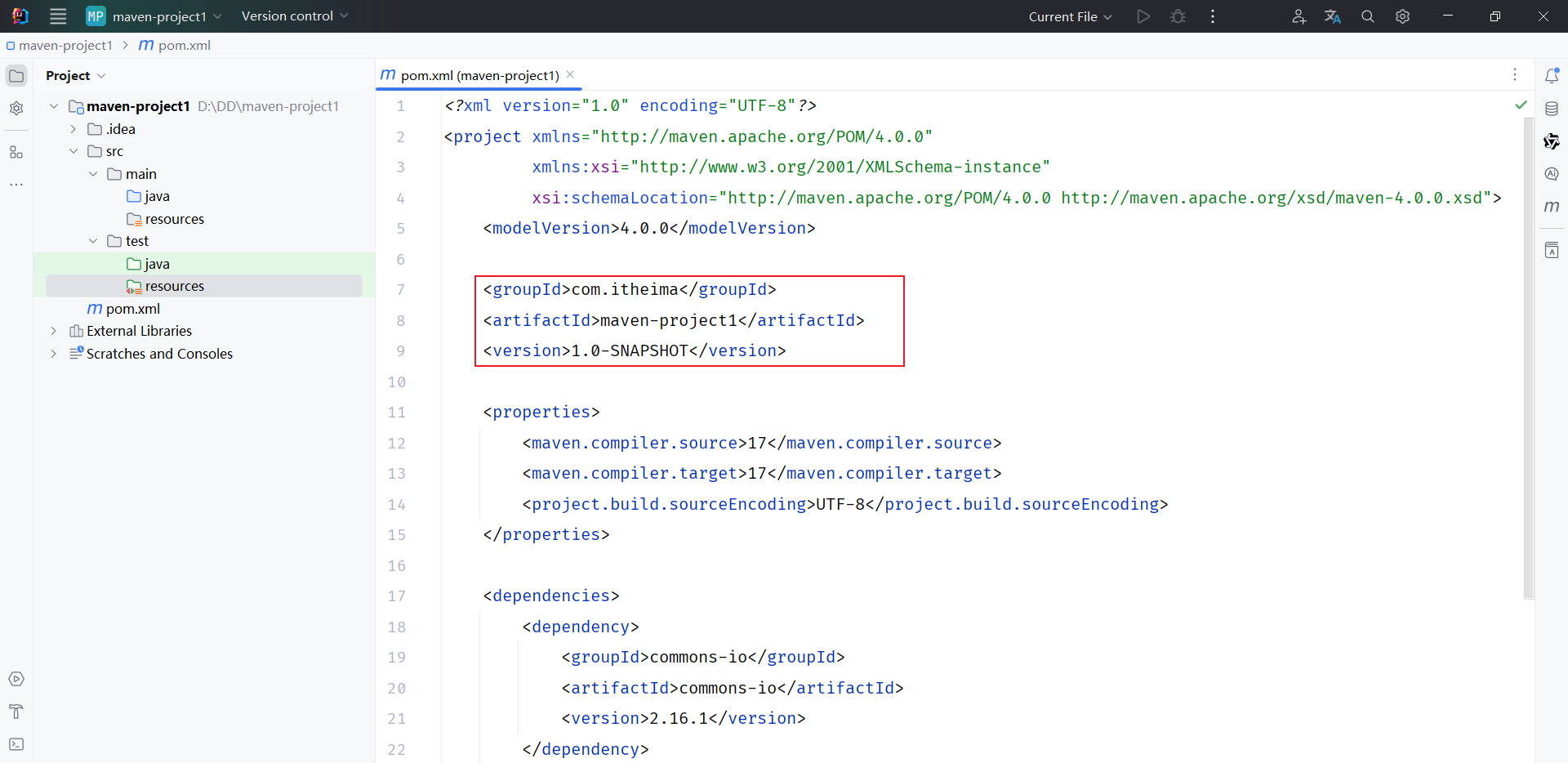Open the Structure tool window

point(16,152)
